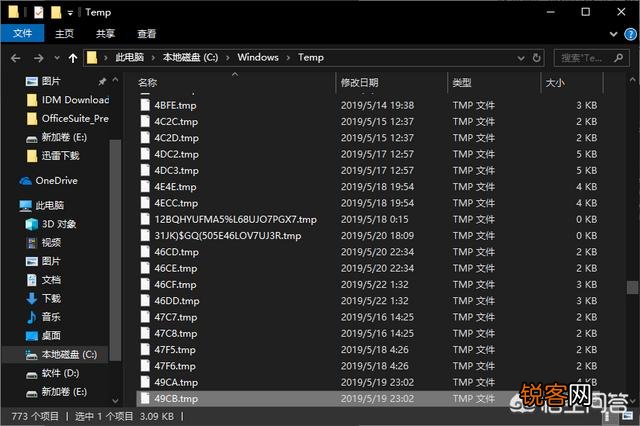Select OneDrive in the navigation pane
The width and height of the screenshot is (640, 426).
pyautogui.click(x=49, y=181)
